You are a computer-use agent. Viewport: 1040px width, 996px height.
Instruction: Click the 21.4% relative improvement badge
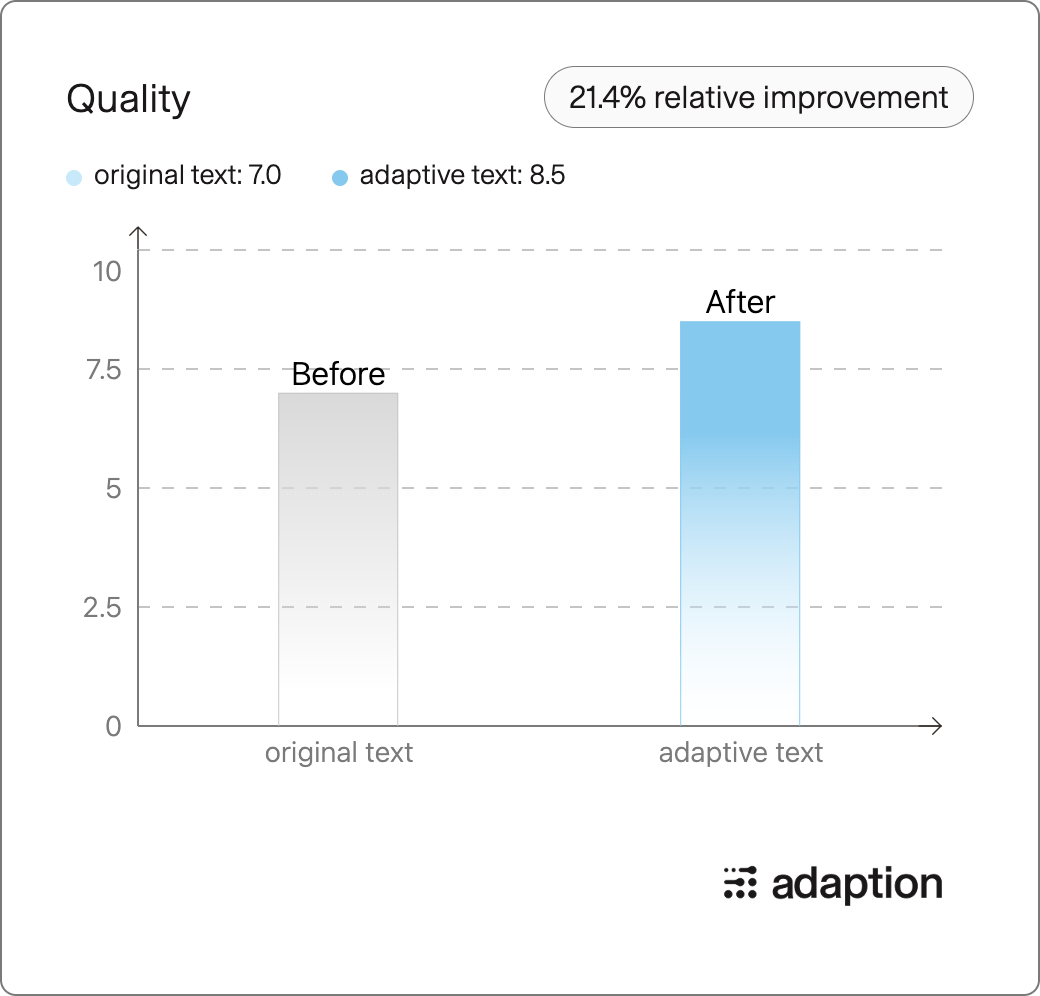pyautogui.click(x=758, y=97)
